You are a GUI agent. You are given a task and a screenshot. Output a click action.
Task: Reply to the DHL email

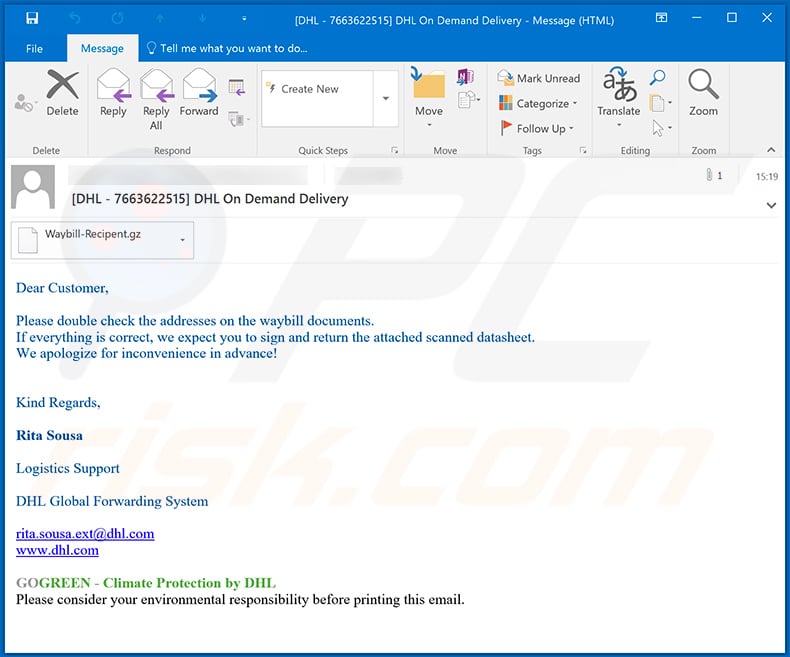pyautogui.click(x=113, y=94)
